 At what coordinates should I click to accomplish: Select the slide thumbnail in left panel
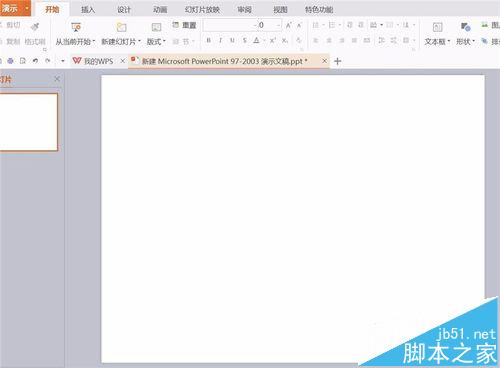click(x=29, y=122)
